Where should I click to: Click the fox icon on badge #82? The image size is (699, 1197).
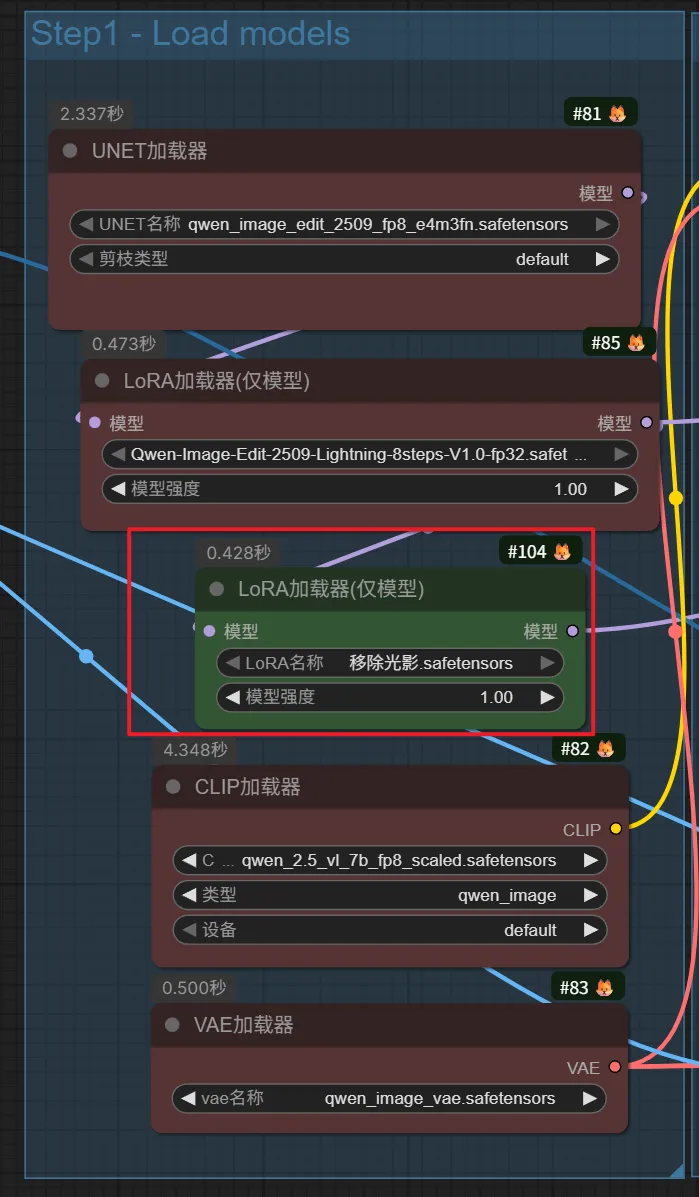click(x=605, y=750)
